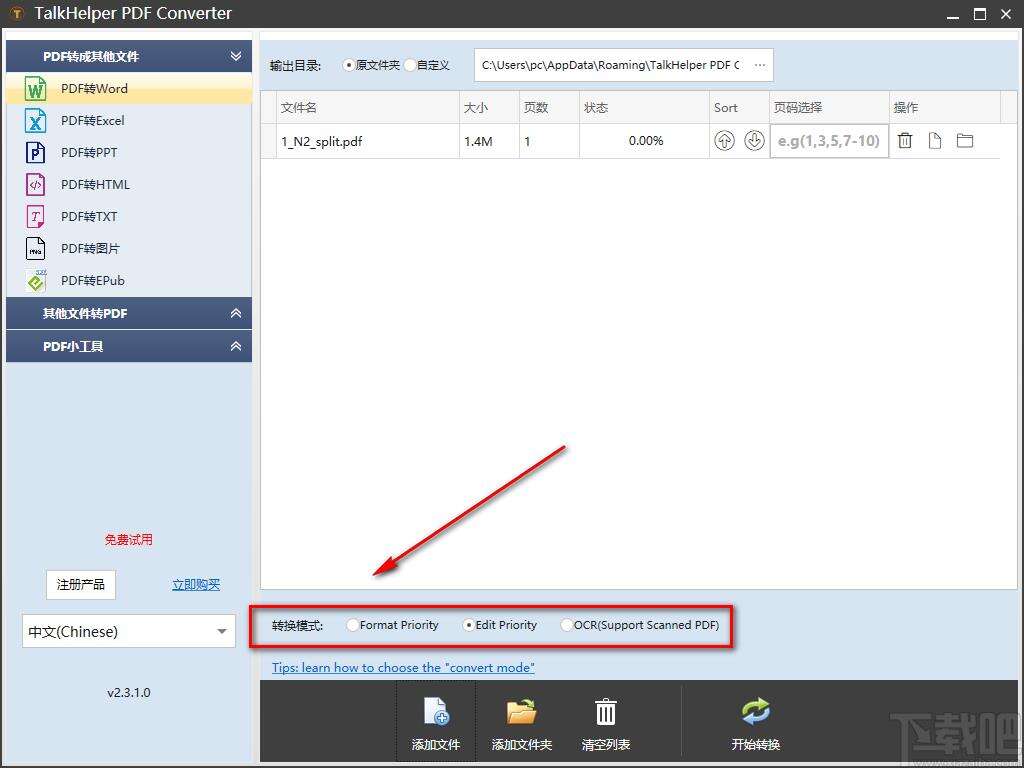
Task: Select the PDF转TXT icon
Action: point(35,217)
